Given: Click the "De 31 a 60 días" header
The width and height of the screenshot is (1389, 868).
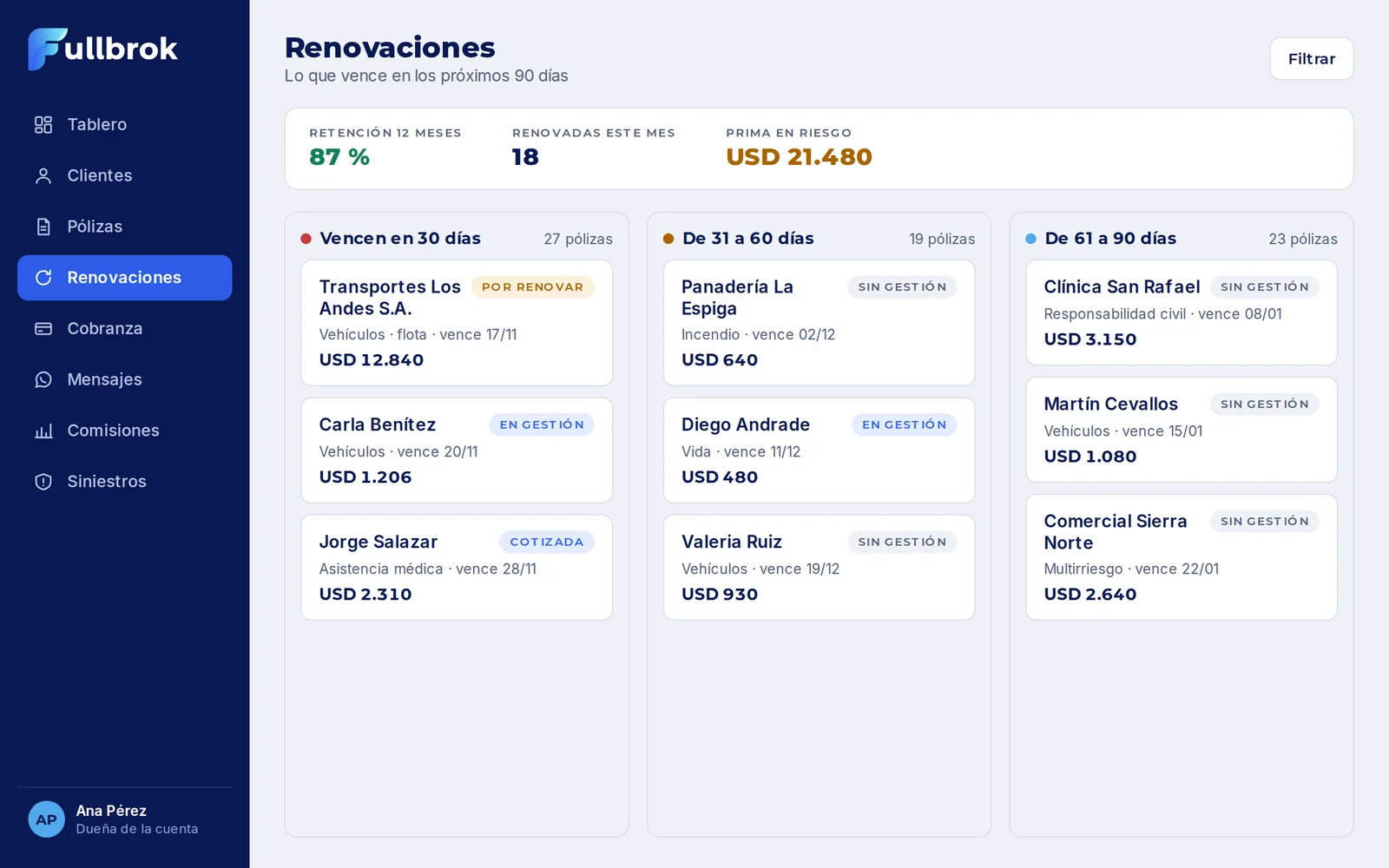Looking at the screenshot, I should coord(748,239).
